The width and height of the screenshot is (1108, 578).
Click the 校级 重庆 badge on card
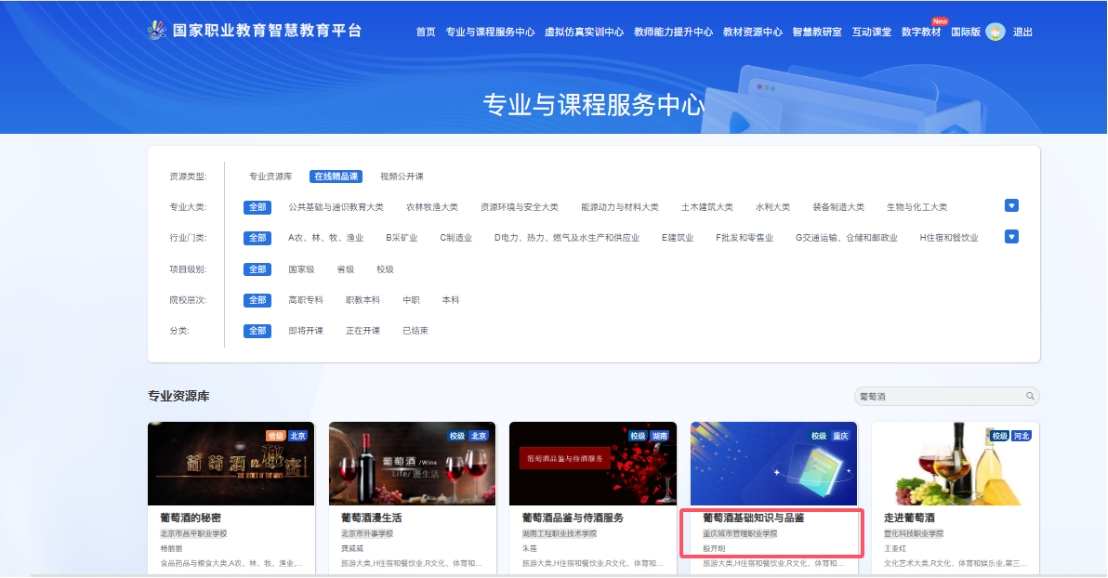[x=830, y=436]
